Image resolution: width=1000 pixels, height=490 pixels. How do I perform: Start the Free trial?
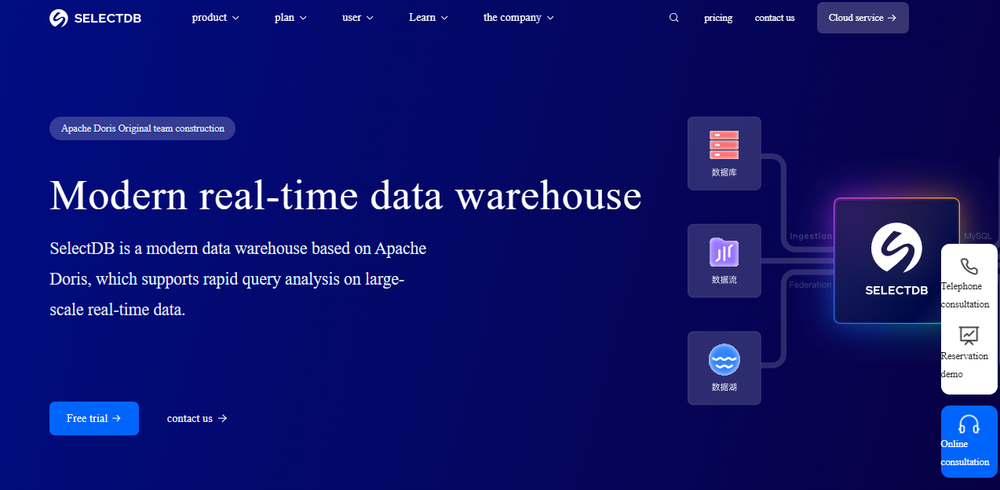(x=94, y=419)
